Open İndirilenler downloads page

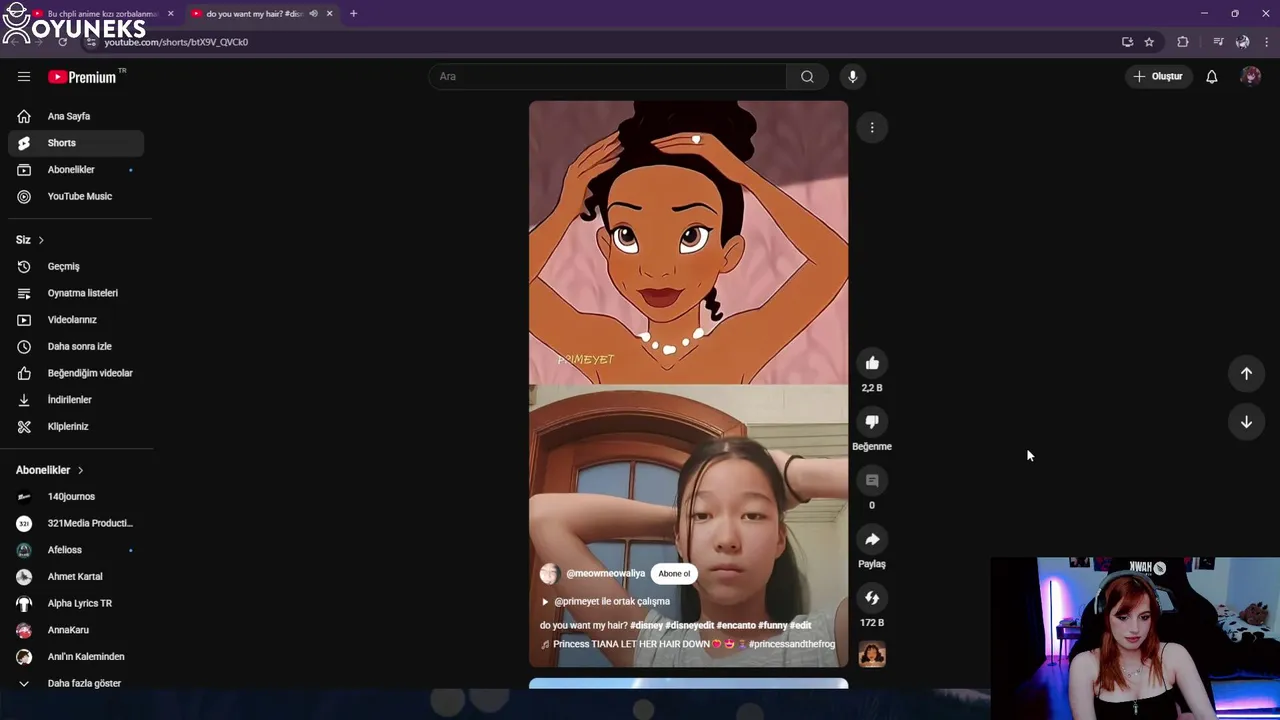pos(76,400)
